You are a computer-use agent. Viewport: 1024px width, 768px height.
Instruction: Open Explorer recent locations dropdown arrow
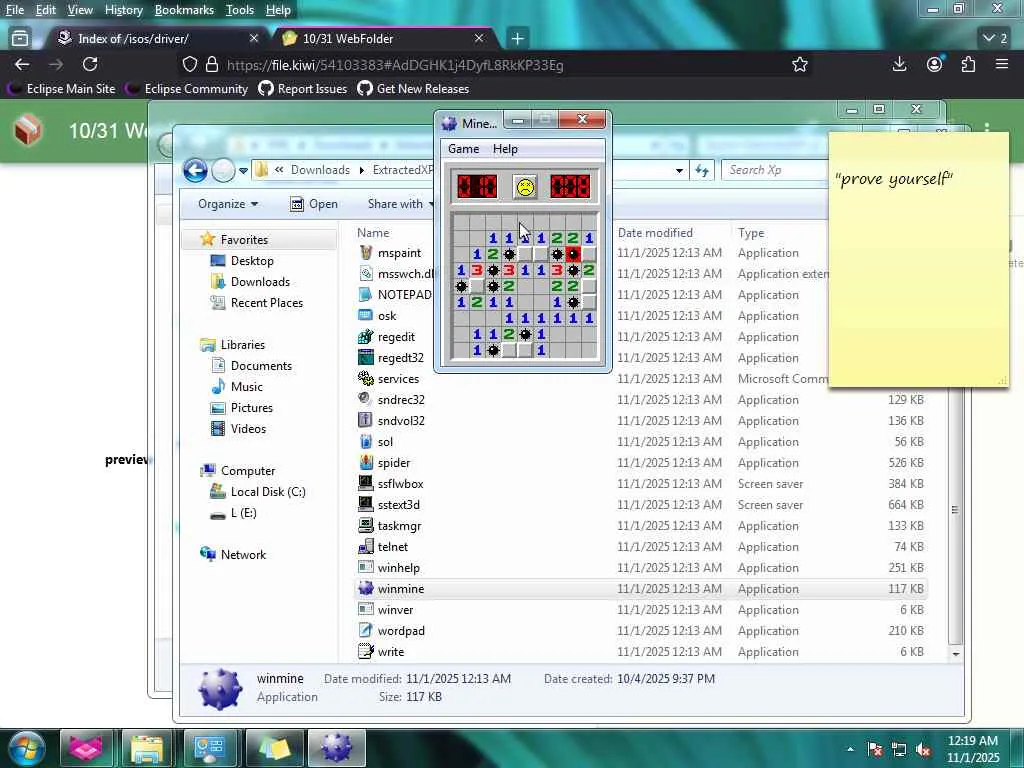pos(243,171)
